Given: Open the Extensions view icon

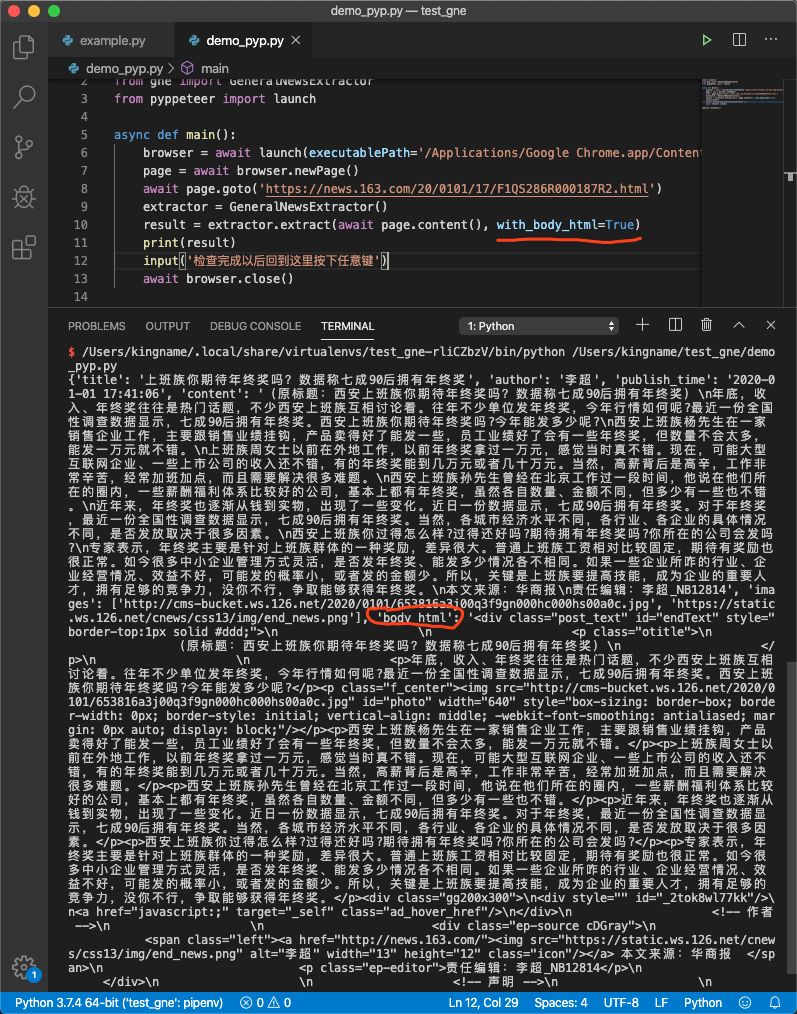Looking at the screenshot, I should 24,248.
